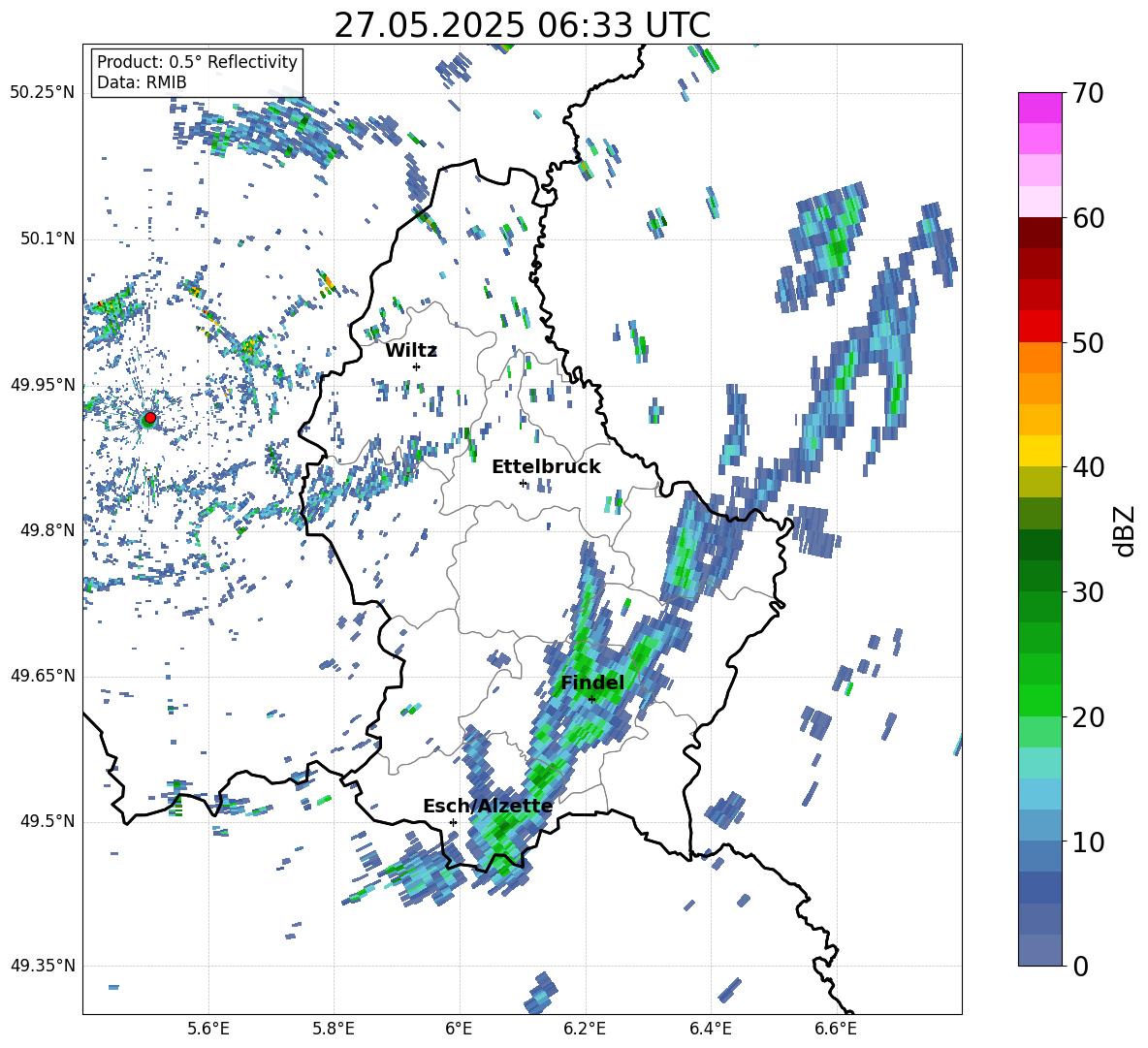
Task: Click the 6.6°E longitude label
Action: pos(836,1029)
